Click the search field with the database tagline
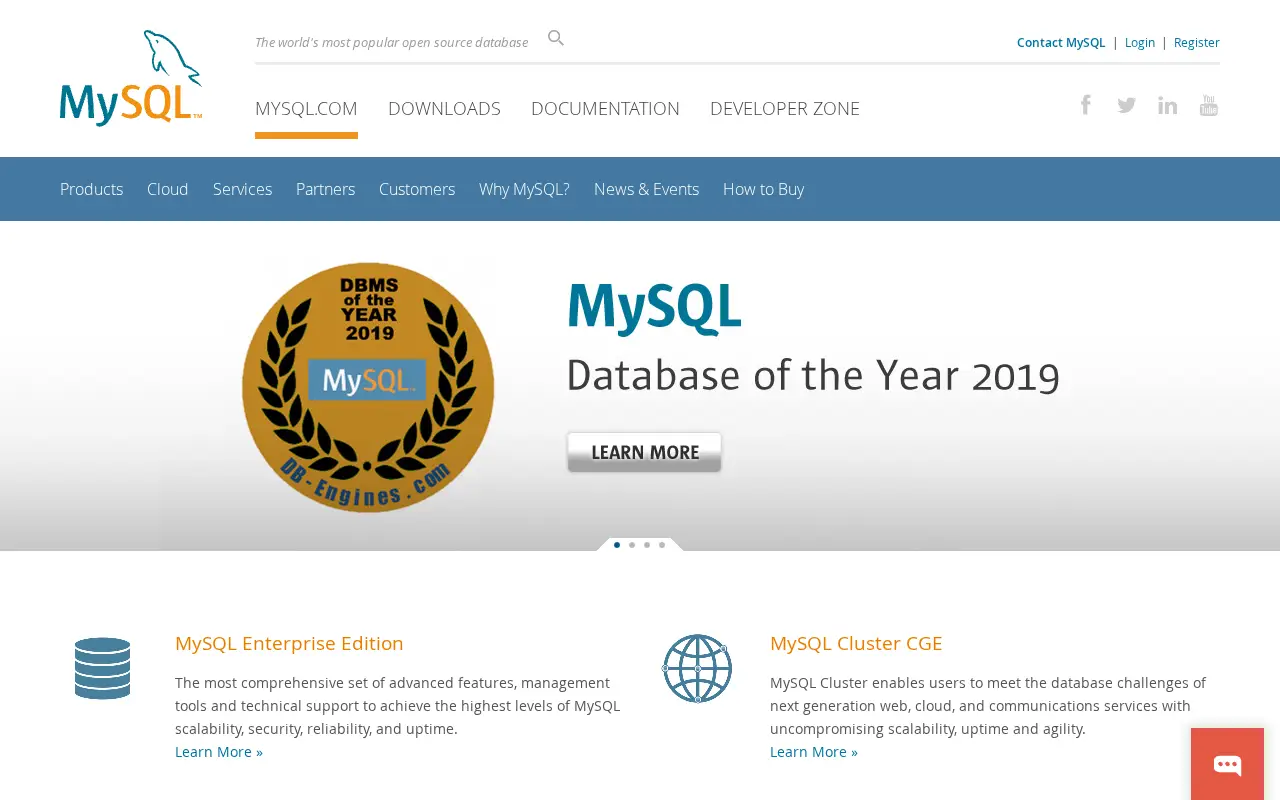Image resolution: width=1280 pixels, height=800 pixels. click(392, 42)
